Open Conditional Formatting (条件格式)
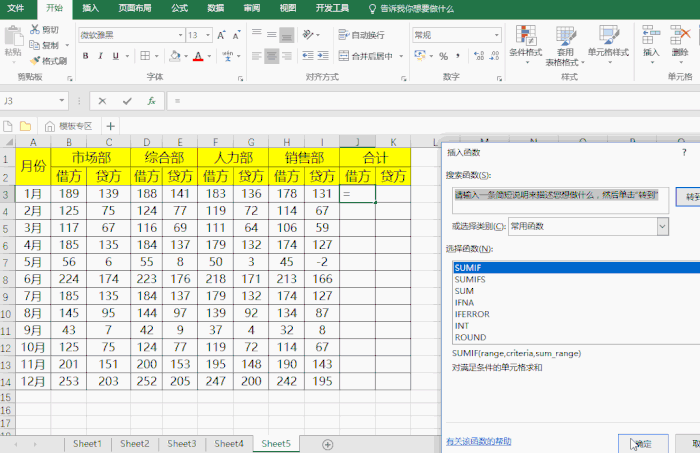This screenshot has height=453, width=700. point(525,45)
